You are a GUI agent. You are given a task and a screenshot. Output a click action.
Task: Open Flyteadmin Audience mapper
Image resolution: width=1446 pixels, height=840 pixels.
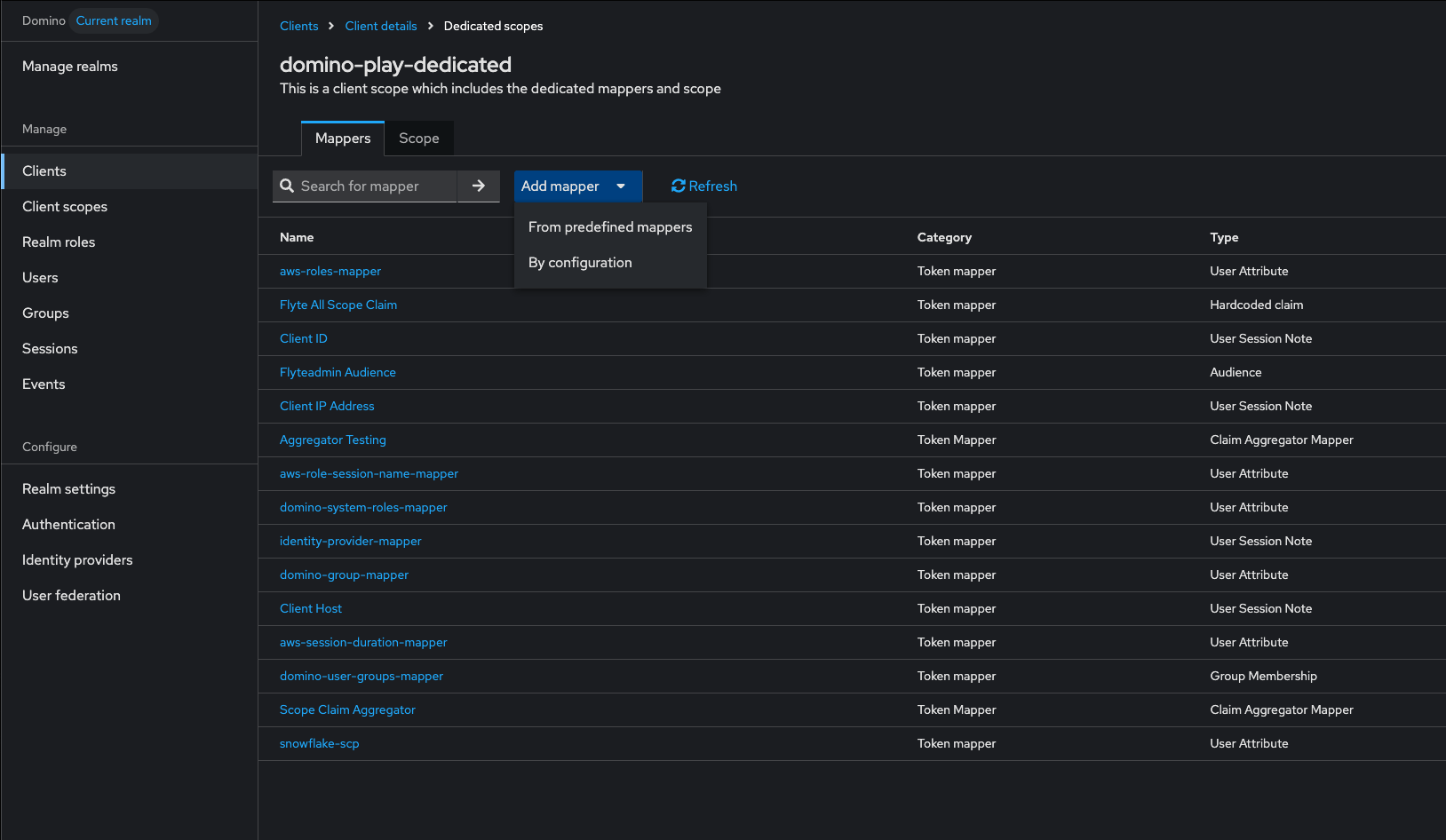(x=338, y=372)
